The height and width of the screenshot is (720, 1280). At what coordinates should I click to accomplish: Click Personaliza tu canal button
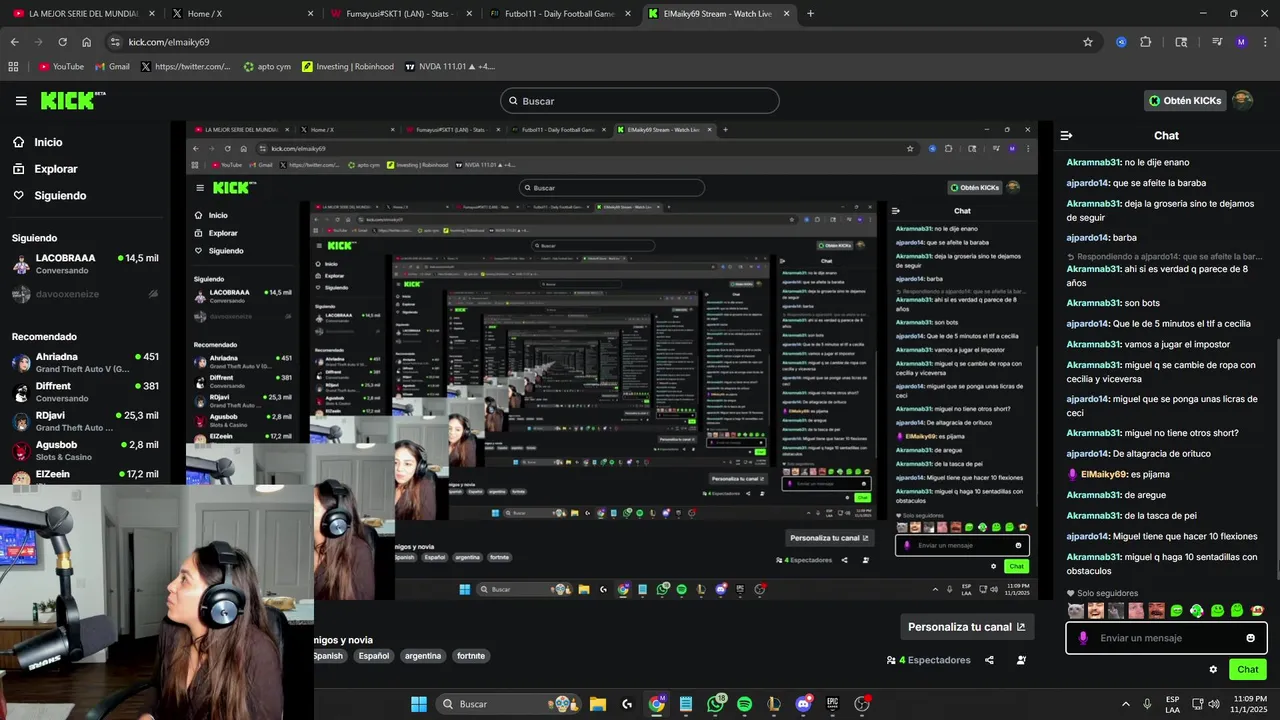[967, 627]
